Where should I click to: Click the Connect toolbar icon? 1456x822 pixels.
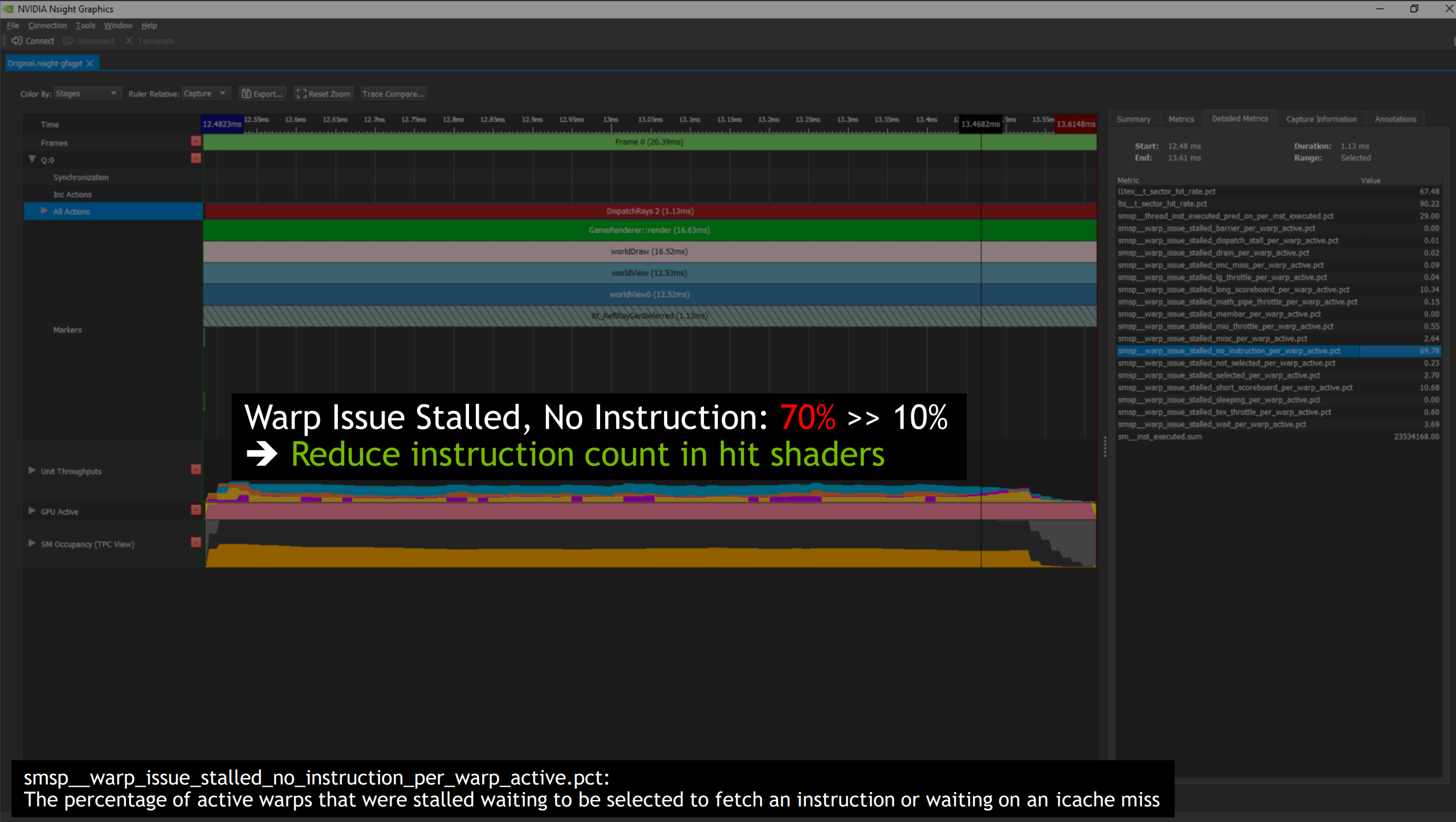(x=17, y=40)
